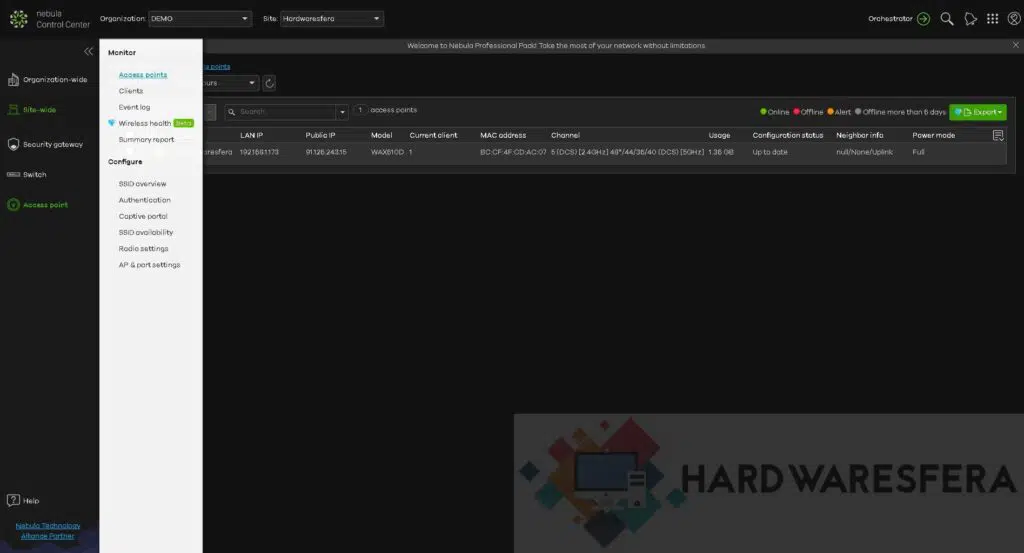
Task: Click the access points breadcrumb link
Action: 217,67
